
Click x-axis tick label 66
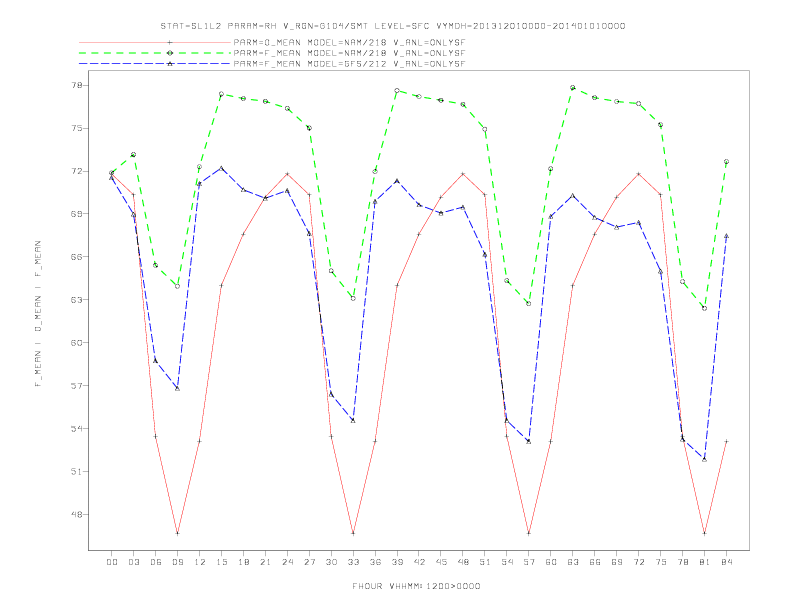595,562
